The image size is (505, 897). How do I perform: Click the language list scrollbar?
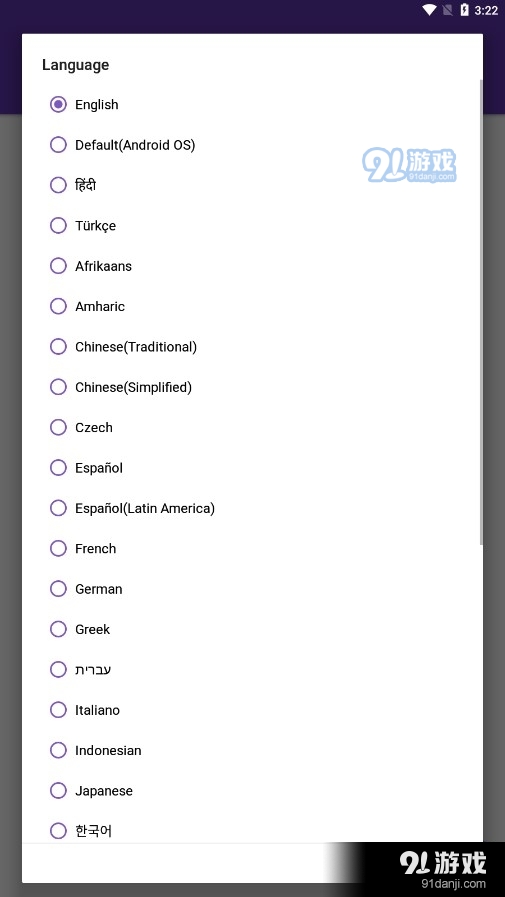[x=481, y=312]
